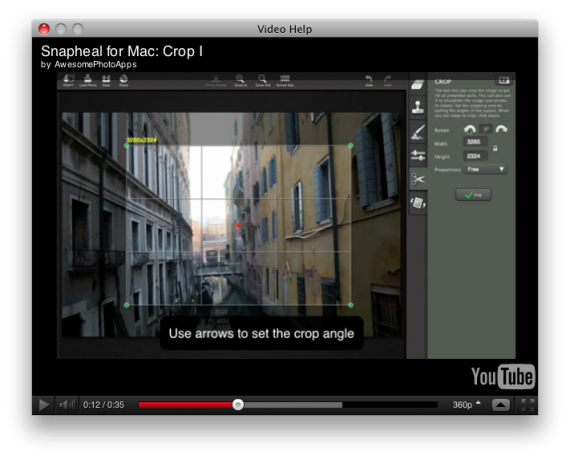The height and width of the screenshot is (459, 570).
Task: Select the Rotate image tool
Action: [x=418, y=202]
